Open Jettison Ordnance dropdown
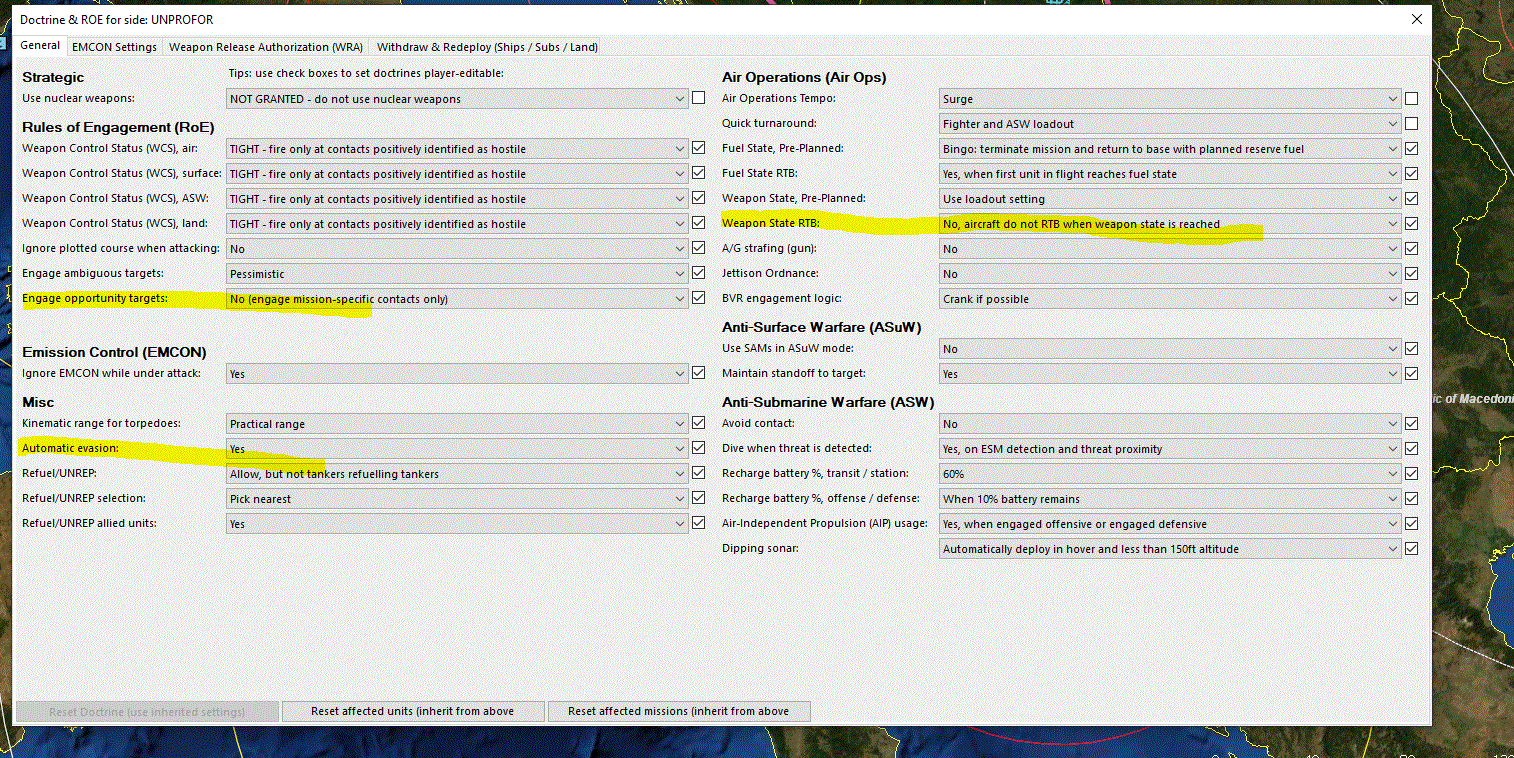Screen dimensions: 1514x758 1170,274
